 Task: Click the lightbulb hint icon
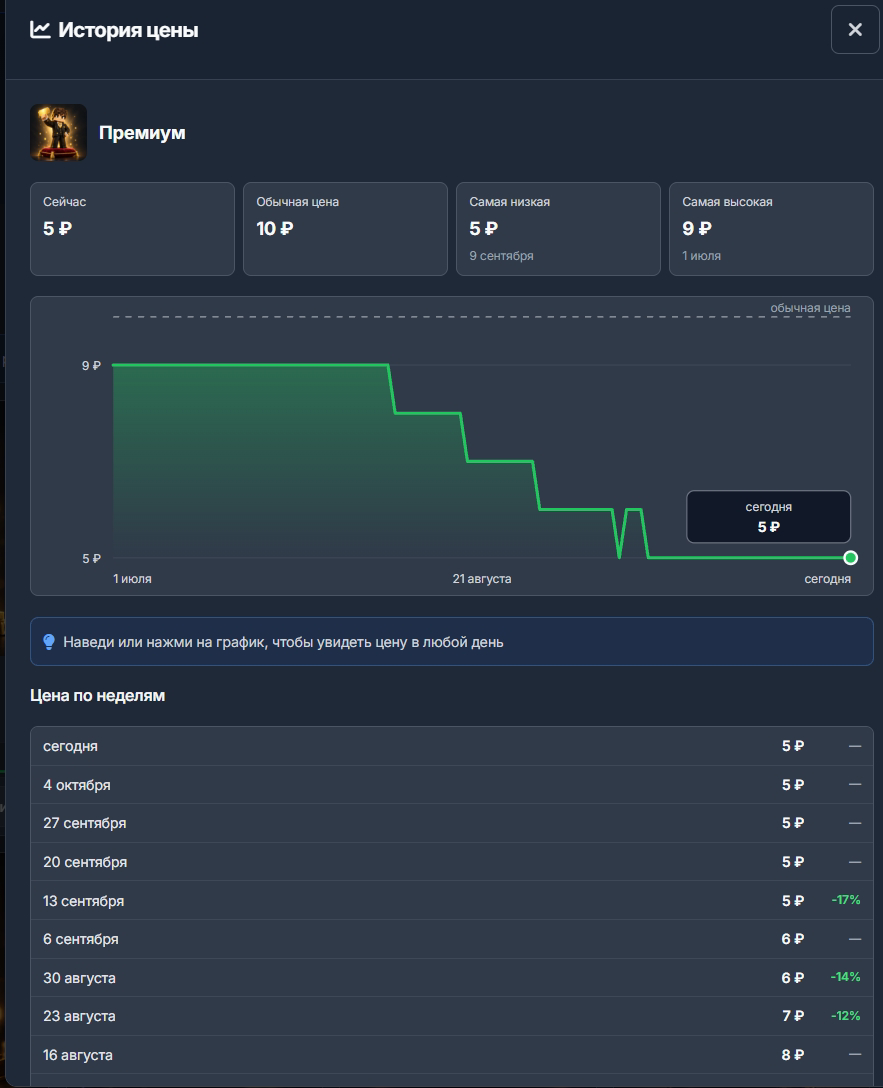pos(49,642)
